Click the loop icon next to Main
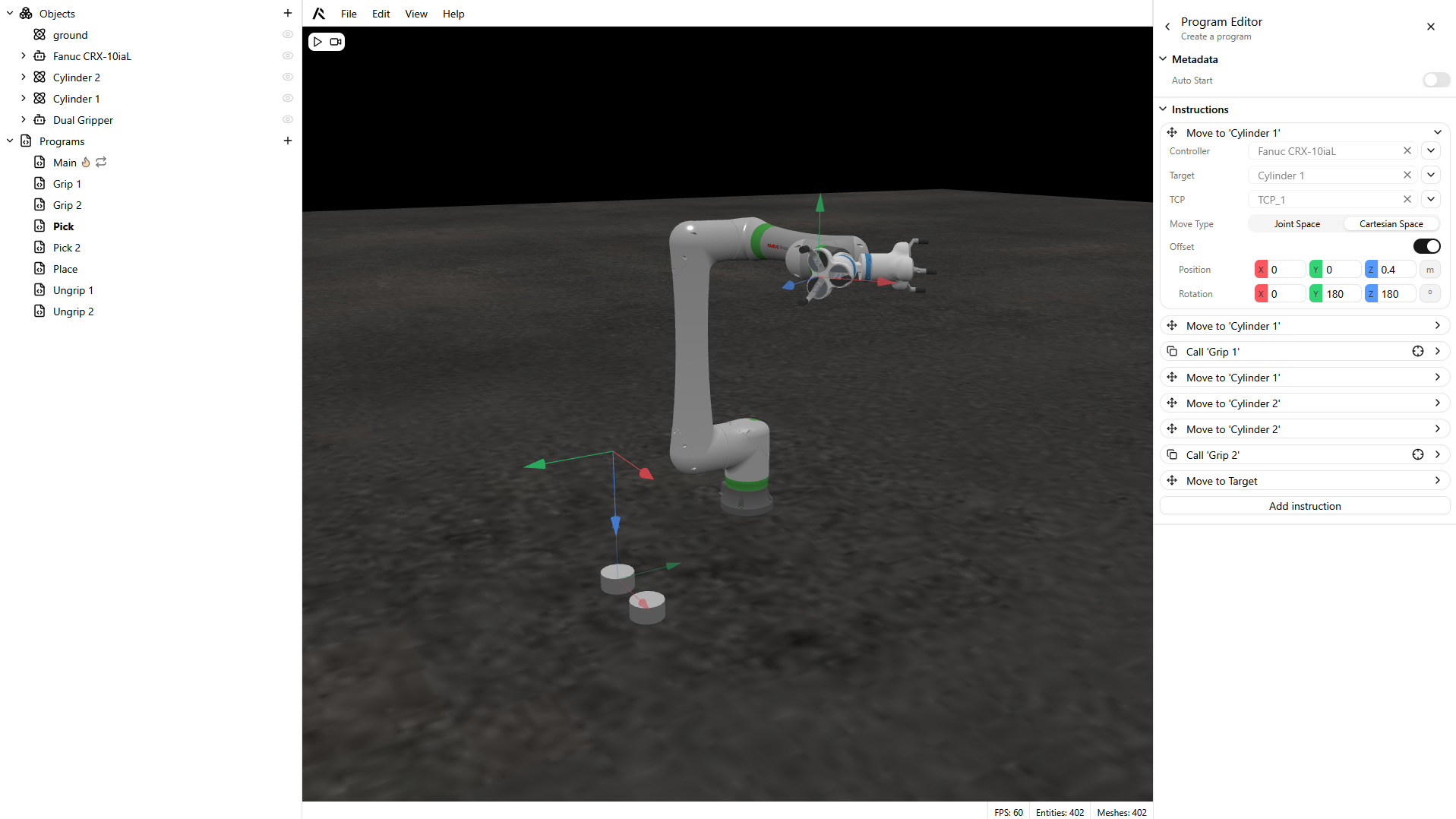Viewport: 1456px width, 819px height. click(x=101, y=163)
